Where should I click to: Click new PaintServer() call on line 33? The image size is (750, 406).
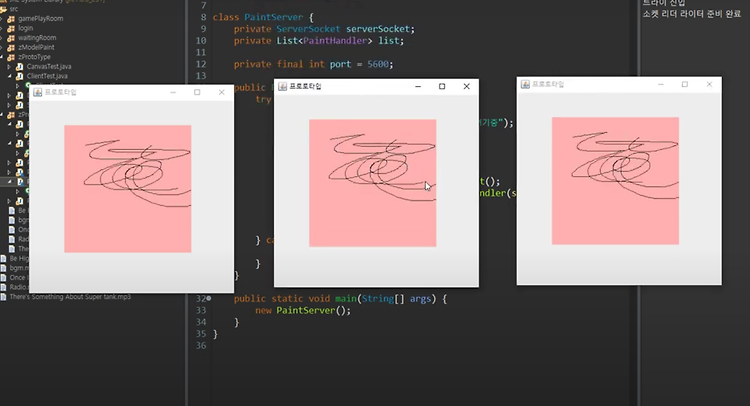click(x=303, y=310)
